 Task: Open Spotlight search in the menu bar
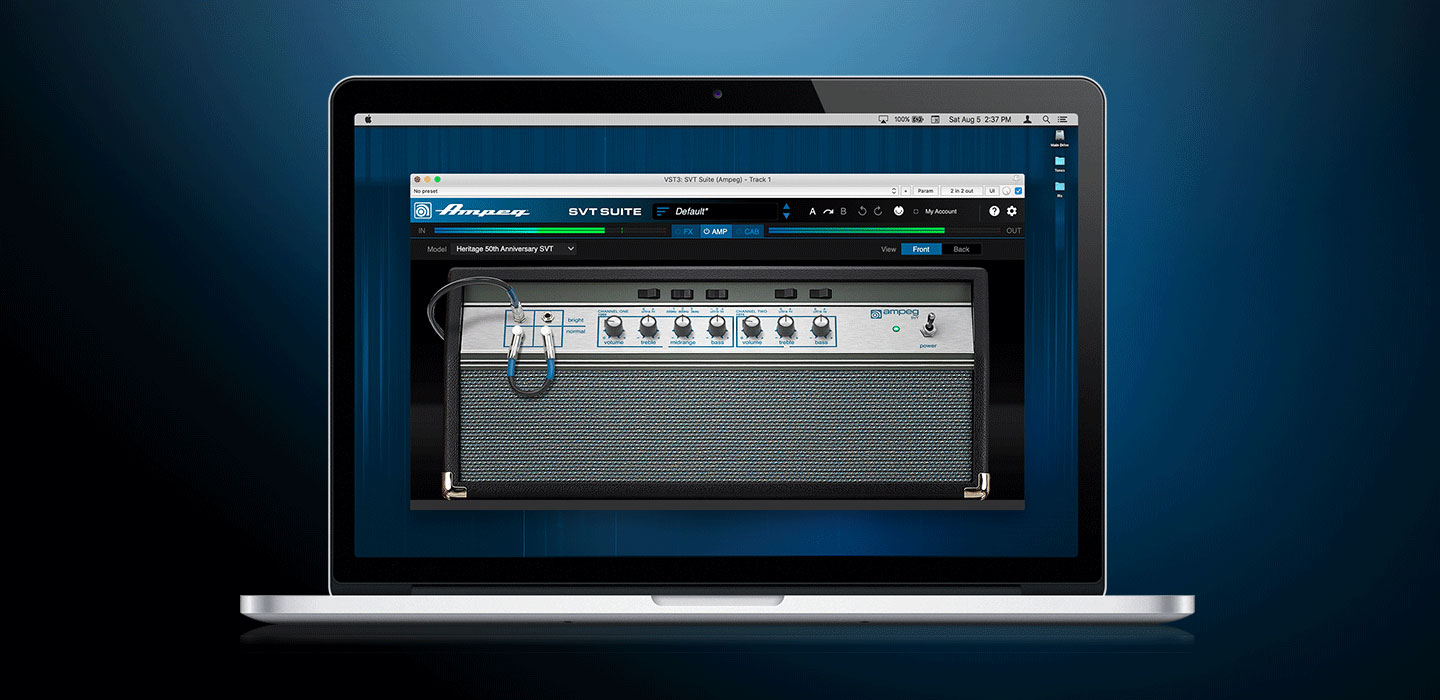pyautogui.click(x=1046, y=119)
